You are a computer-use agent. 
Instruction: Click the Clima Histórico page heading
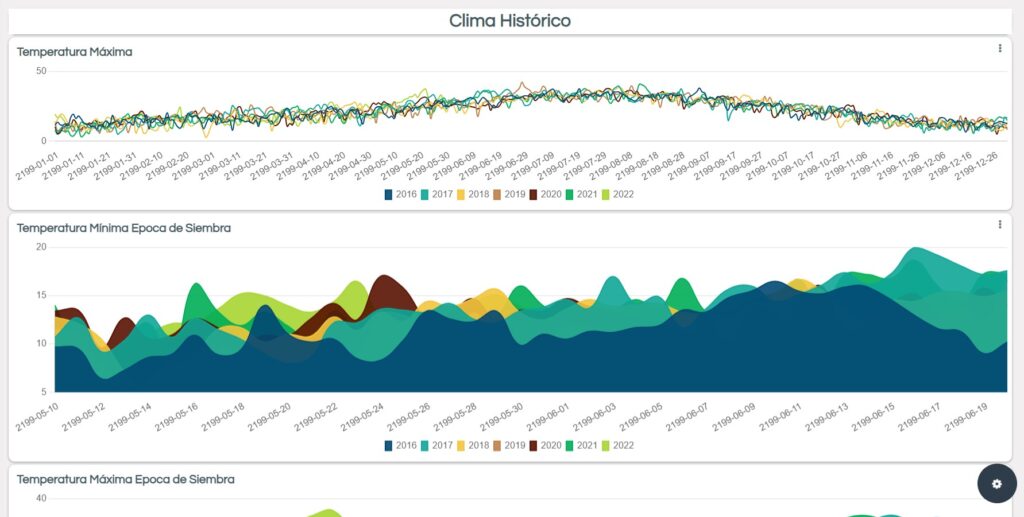pos(510,21)
